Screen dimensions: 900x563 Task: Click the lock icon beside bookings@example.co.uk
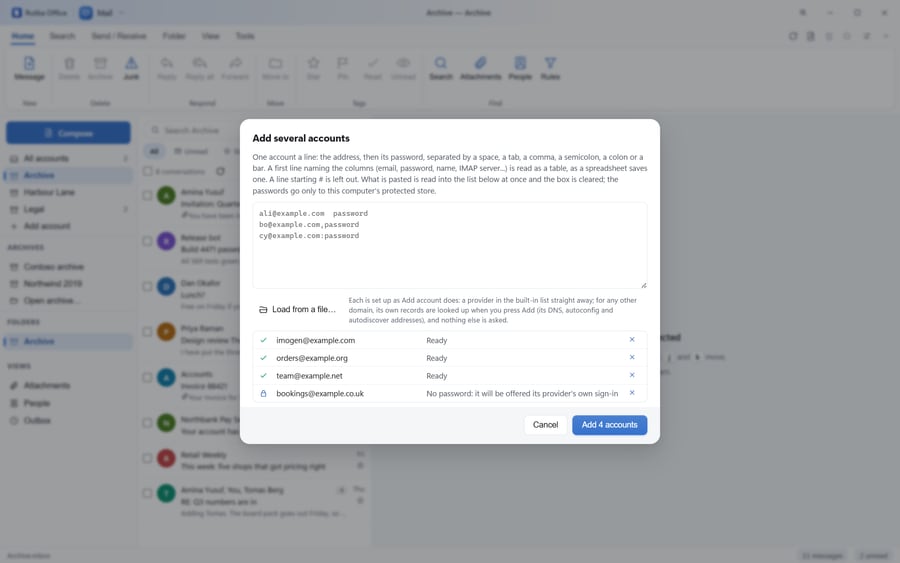(263, 394)
